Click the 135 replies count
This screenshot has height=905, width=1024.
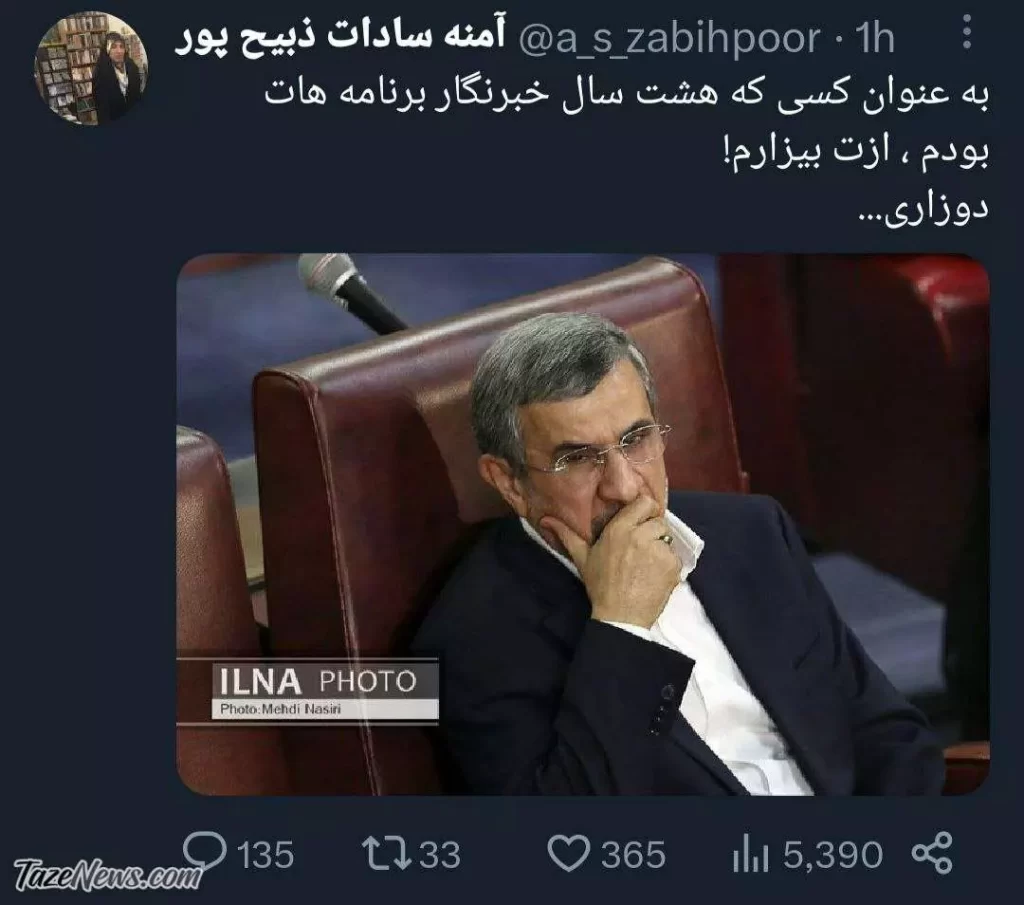[264, 855]
